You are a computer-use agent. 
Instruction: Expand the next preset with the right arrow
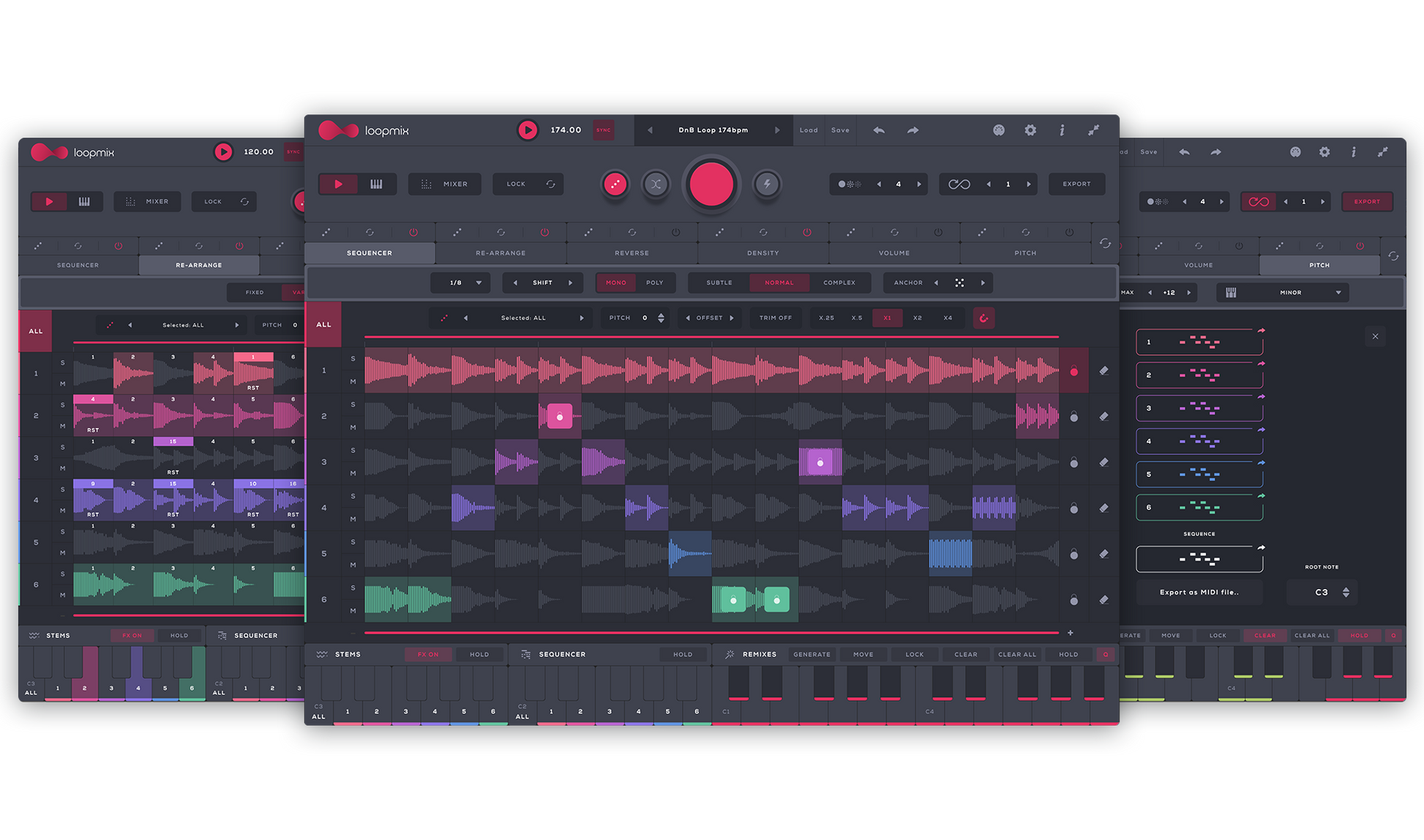coord(778,130)
